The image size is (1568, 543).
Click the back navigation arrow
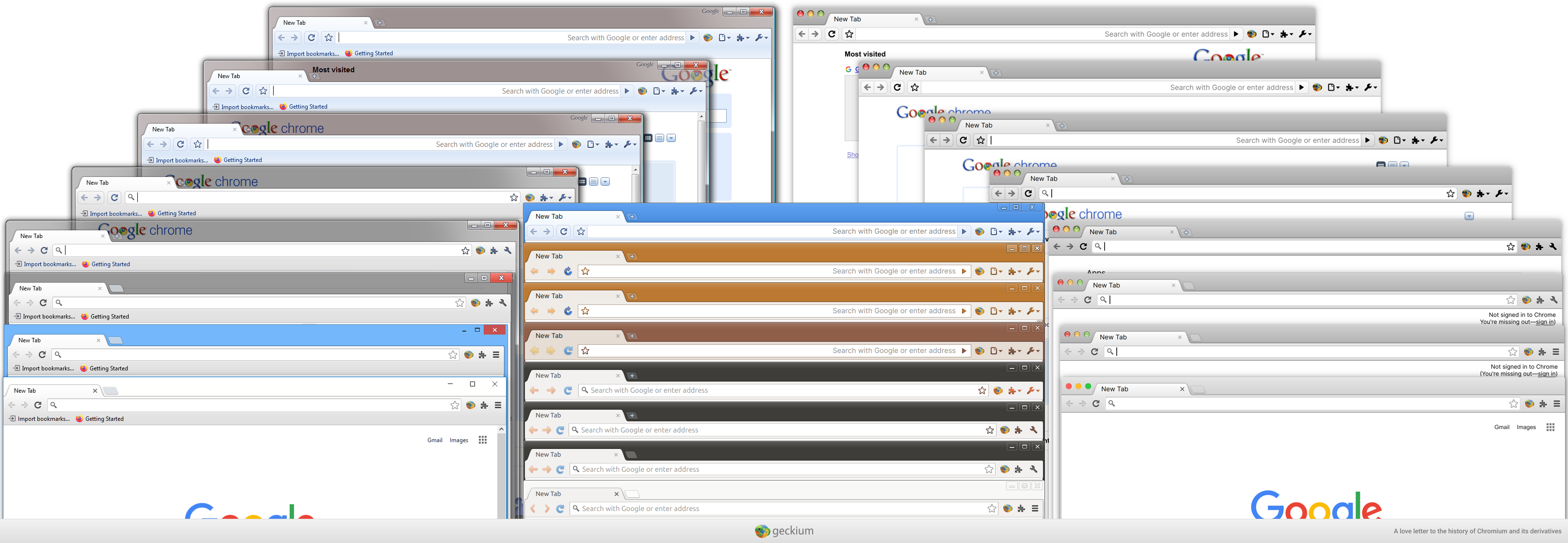coord(533,231)
